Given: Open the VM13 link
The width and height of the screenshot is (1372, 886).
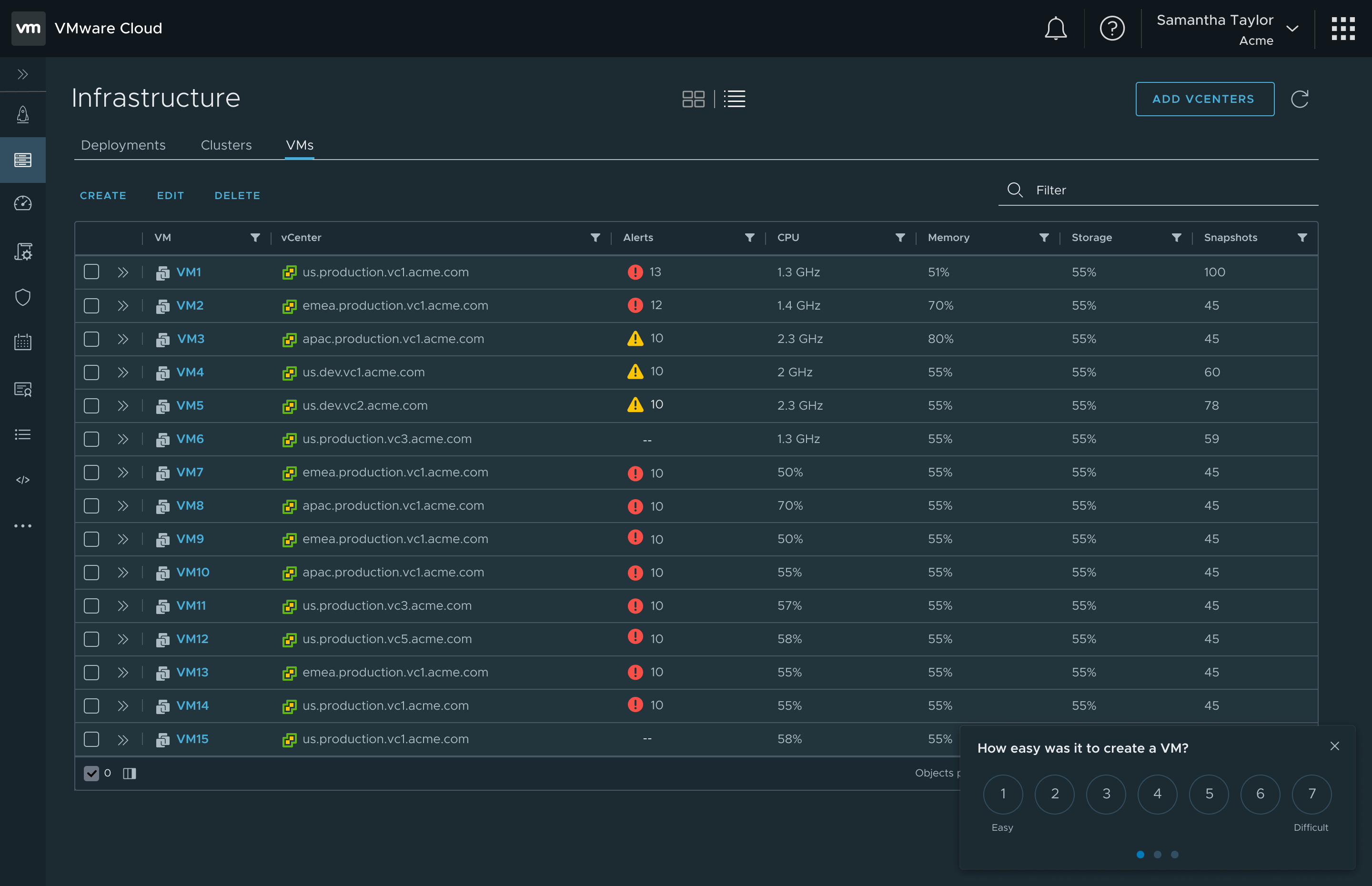Looking at the screenshot, I should (x=192, y=672).
